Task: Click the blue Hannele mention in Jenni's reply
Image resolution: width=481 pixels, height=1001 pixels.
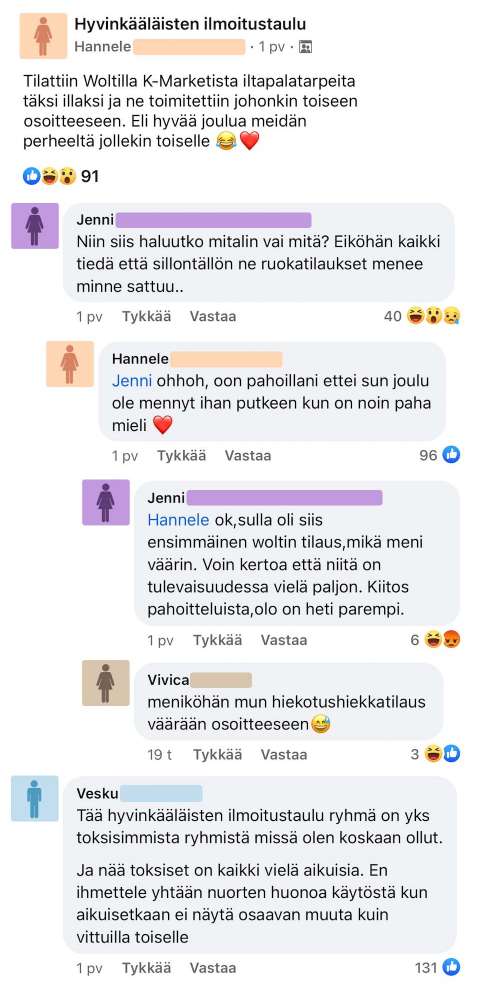Action: (x=178, y=520)
